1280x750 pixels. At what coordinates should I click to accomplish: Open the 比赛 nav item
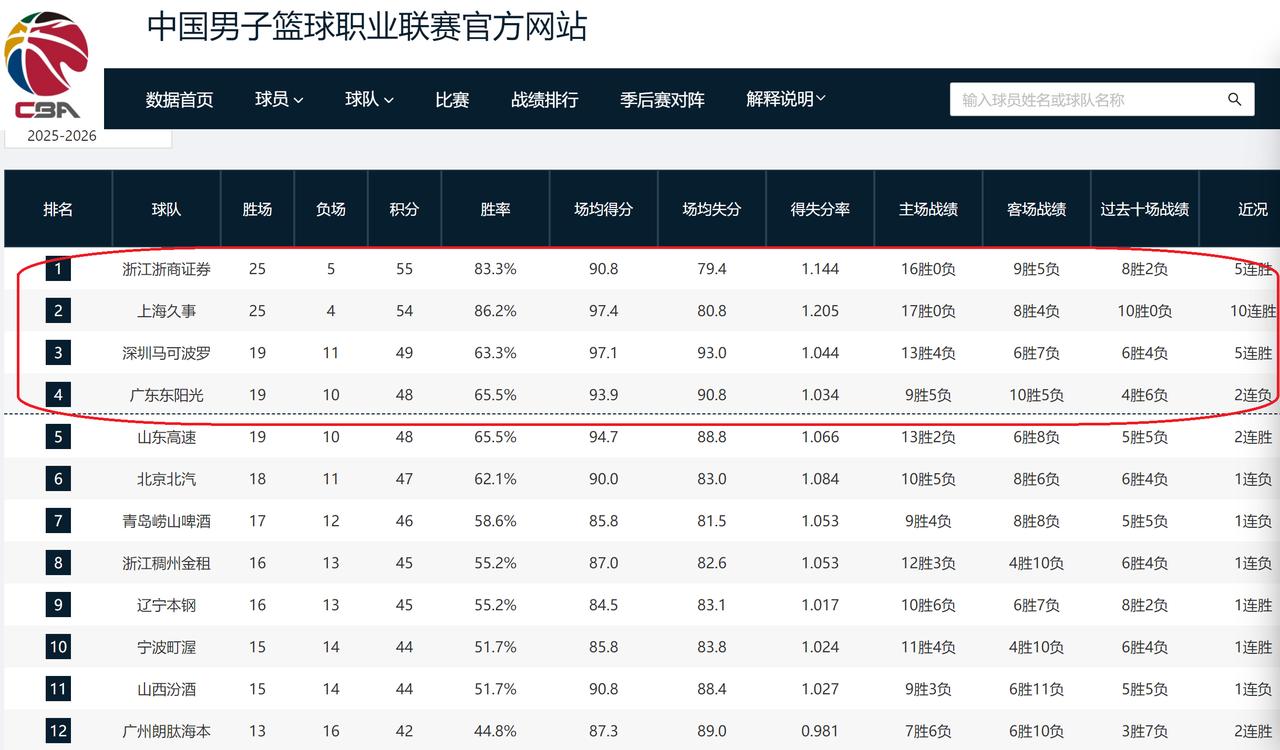452,99
